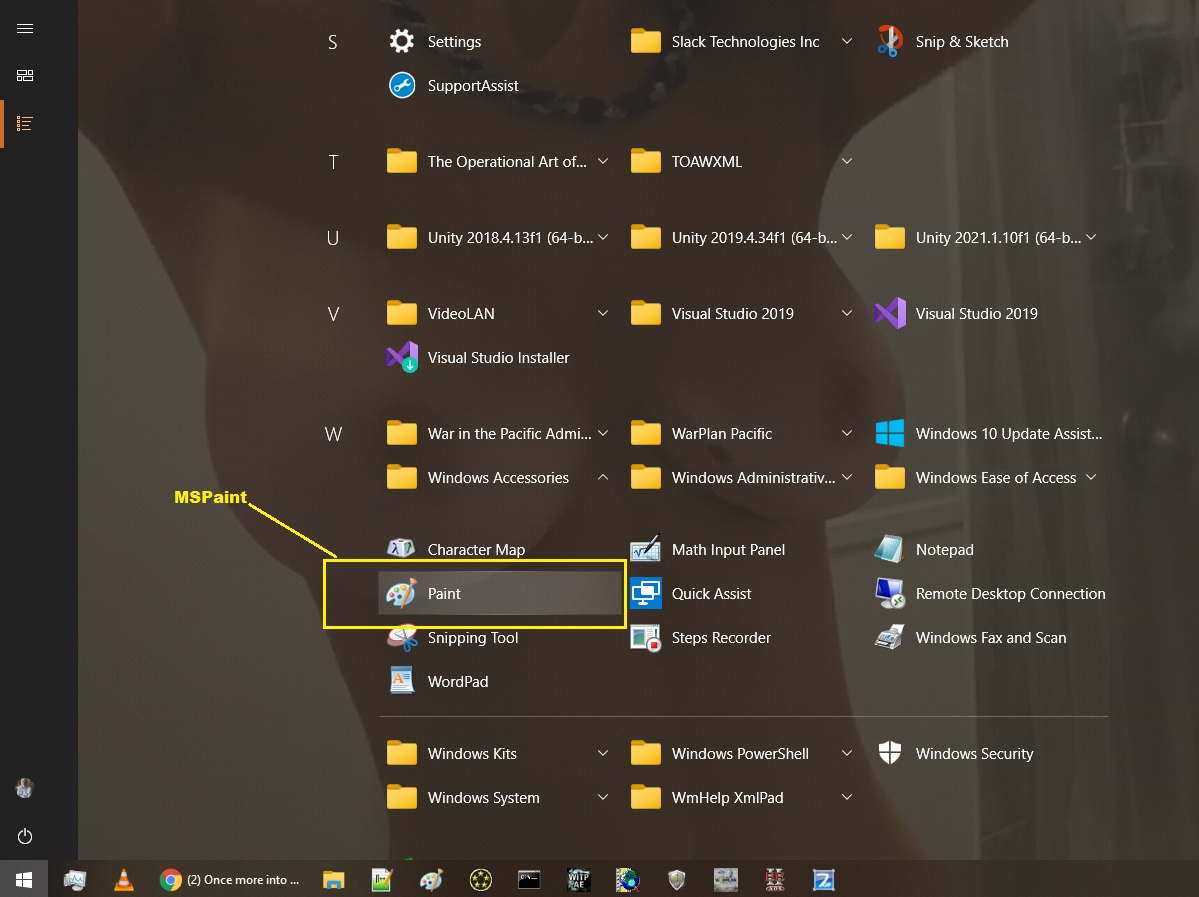Open Visual Studio 2019 folder
The image size is (1199, 897).
(x=742, y=314)
